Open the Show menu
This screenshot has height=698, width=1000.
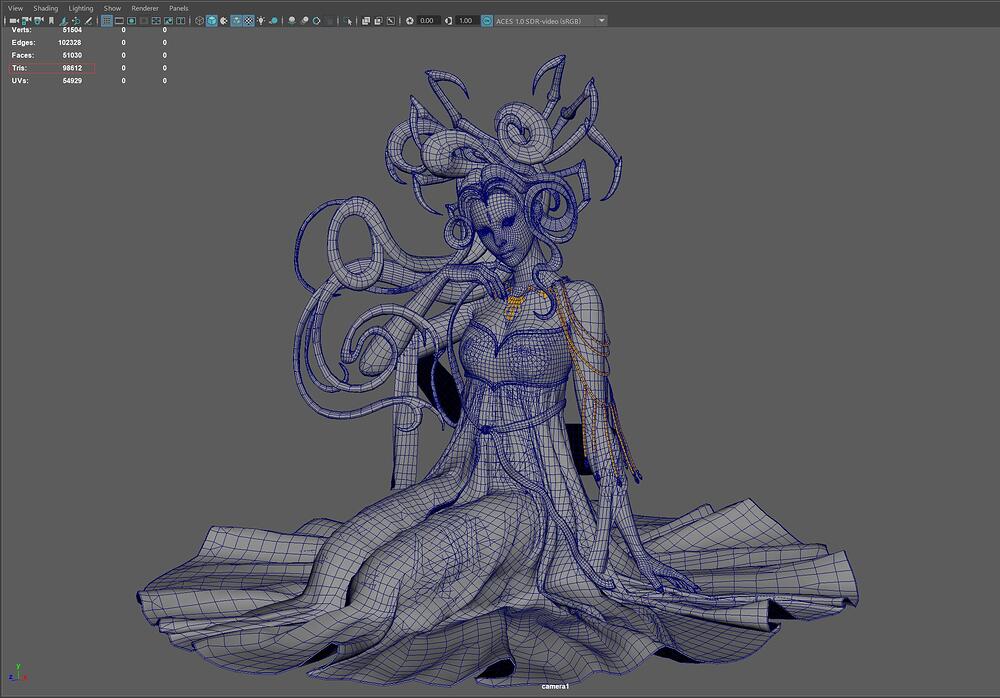point(112,8)
